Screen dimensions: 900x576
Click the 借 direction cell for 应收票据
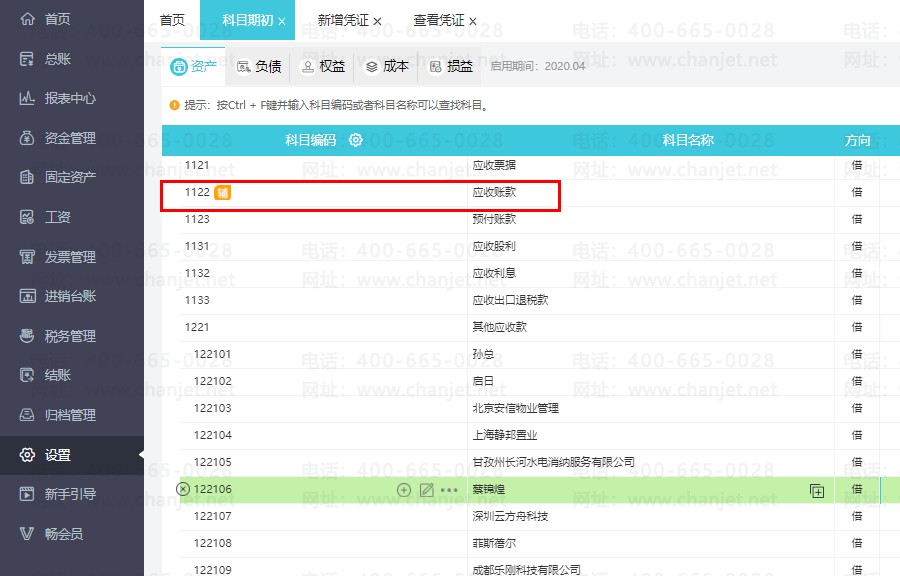tap(857, 165)
